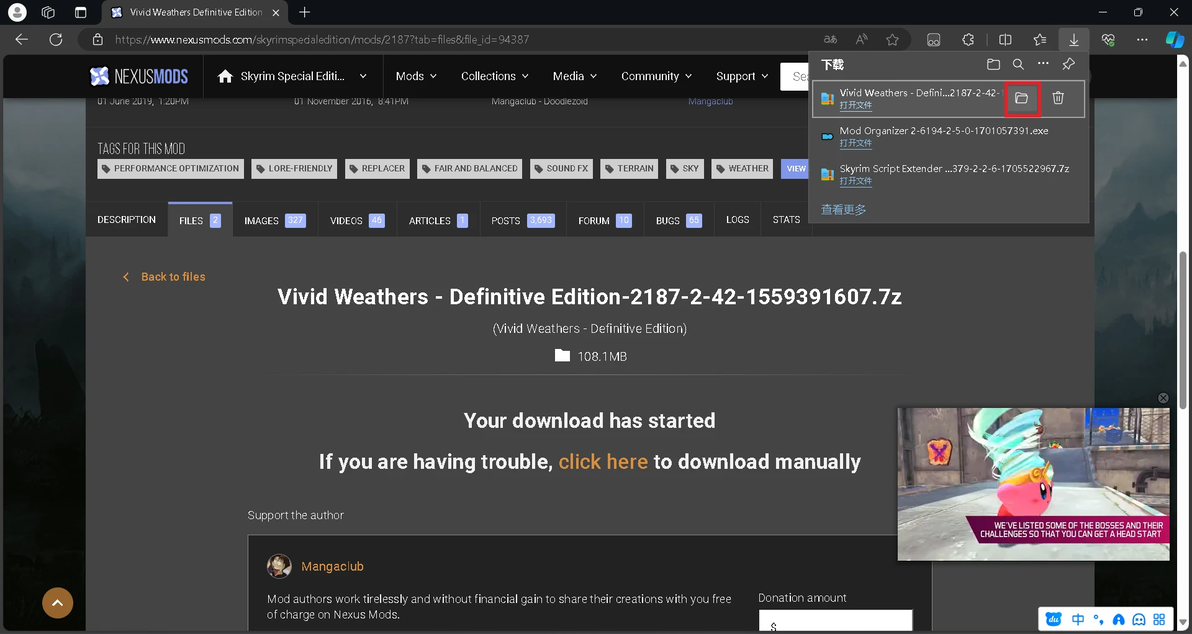Open the Workspaces icon

tap(49, 12)
